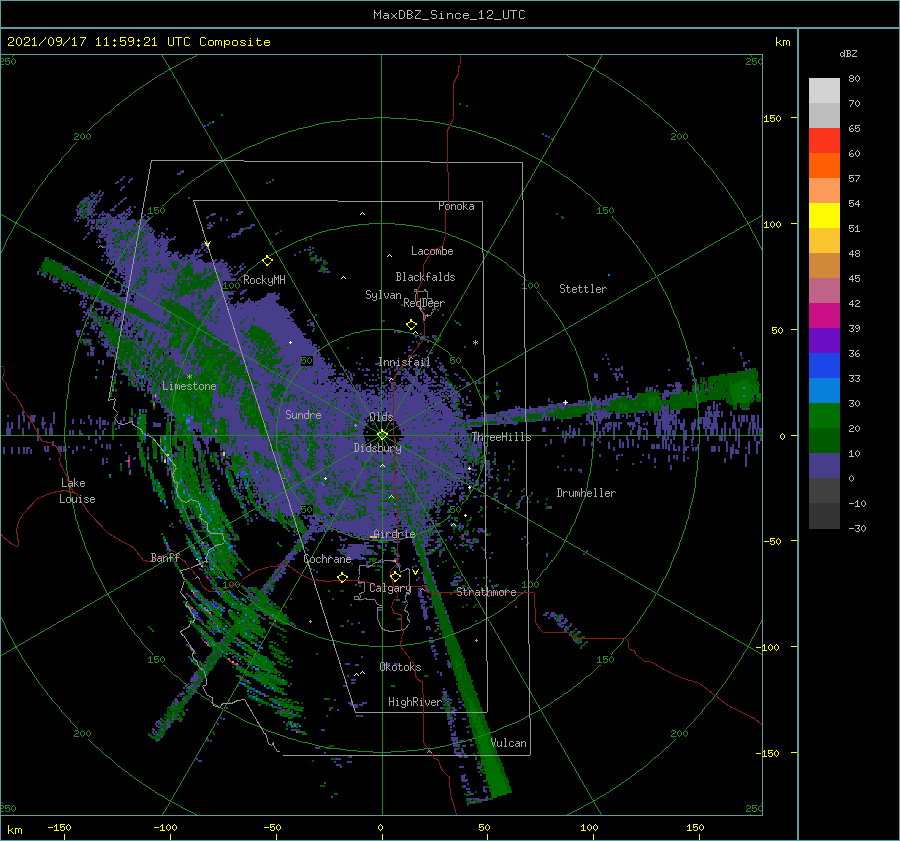Click the yellow km label at top right
Screen dimensions: 900x841
click(x=783, y=42)
